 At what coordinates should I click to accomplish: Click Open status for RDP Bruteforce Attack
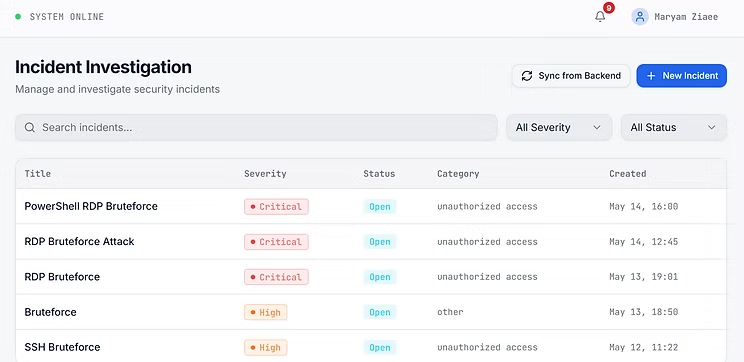pyautogui.click(x=380, y=241)
